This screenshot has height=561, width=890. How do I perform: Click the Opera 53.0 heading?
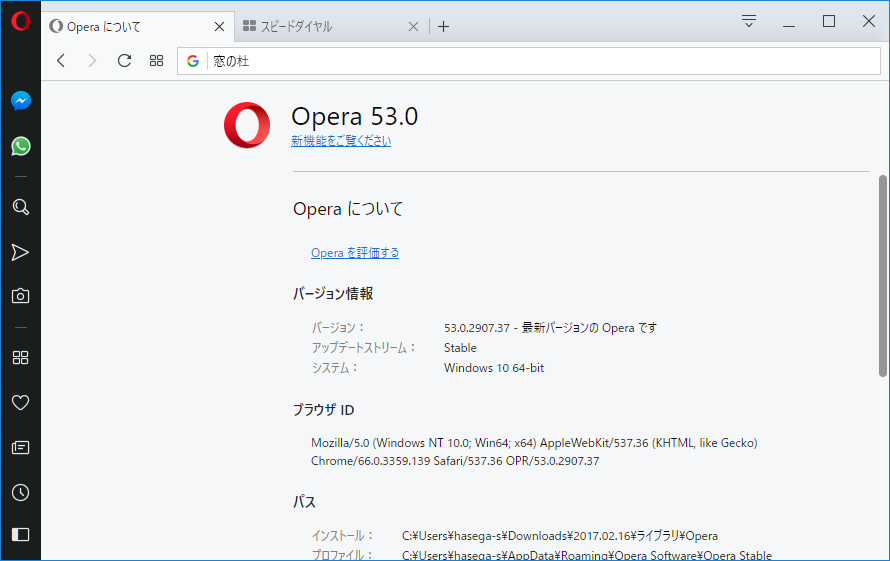point(355,116)
